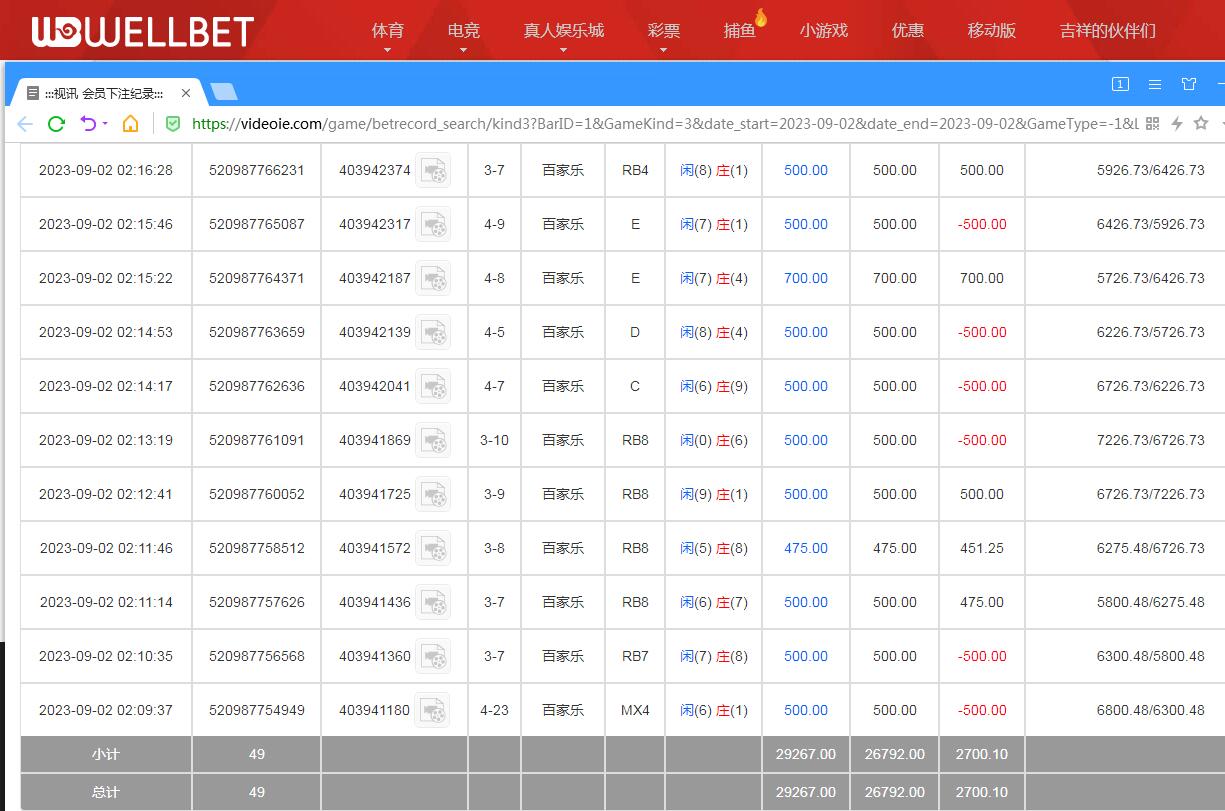Screen dimensions: 1225x811
Task: Select timestamp 2023-09-02 02:09:37
Action: (106, 710)
